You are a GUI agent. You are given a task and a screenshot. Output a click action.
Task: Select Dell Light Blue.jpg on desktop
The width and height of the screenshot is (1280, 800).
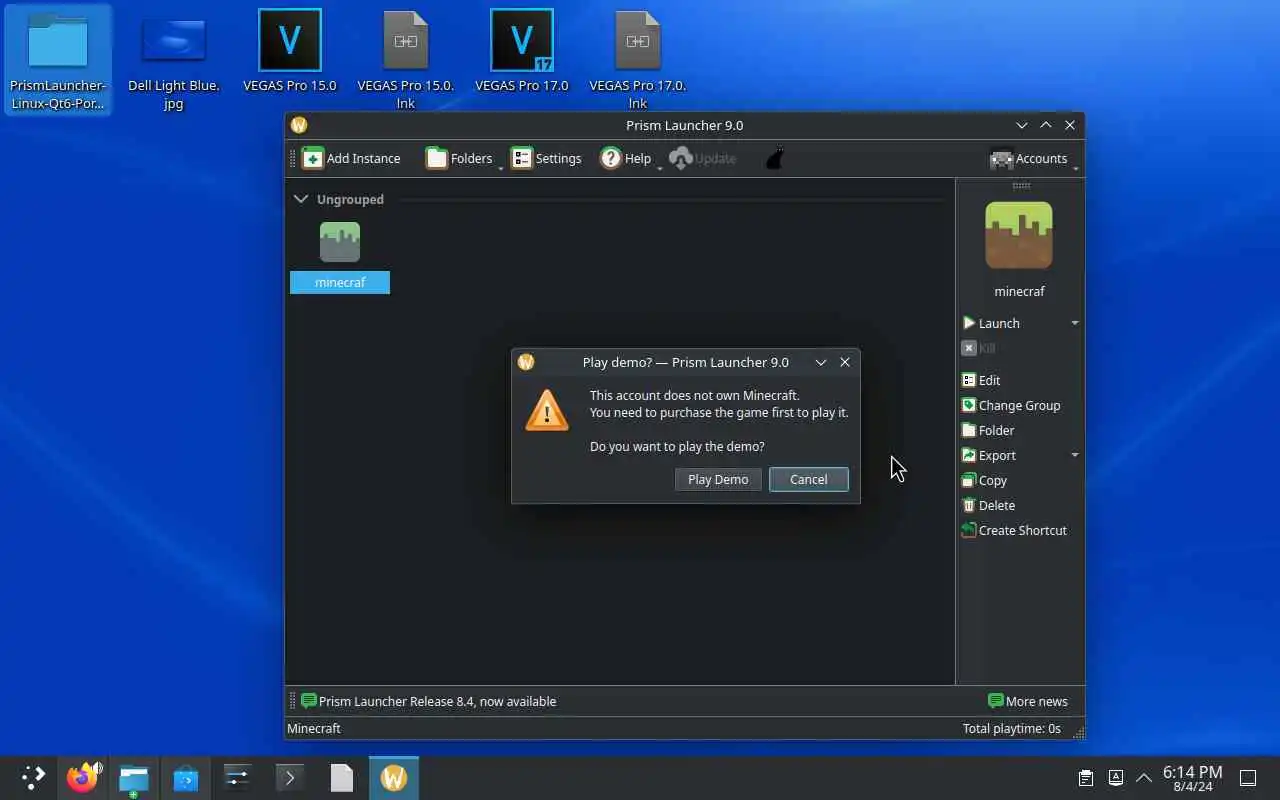coord(174,60)
